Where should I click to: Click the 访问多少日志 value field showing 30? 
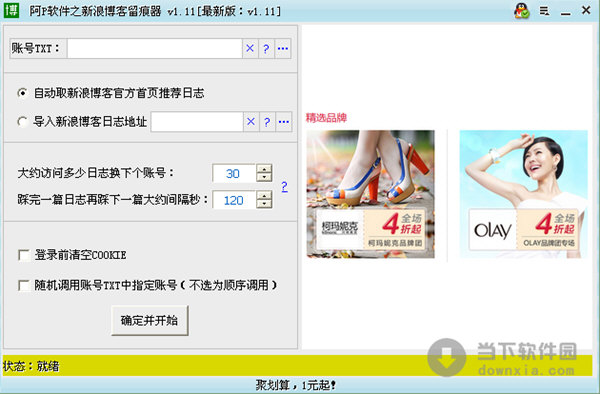click(x=233, y=173)
